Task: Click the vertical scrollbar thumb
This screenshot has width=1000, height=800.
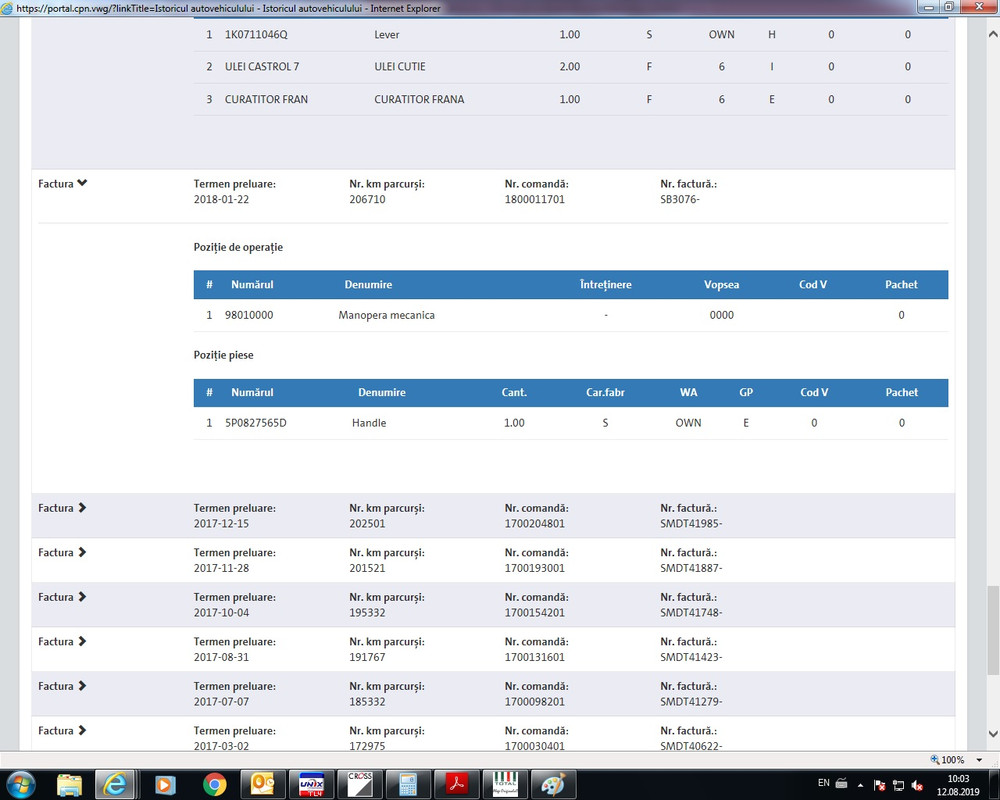Action: [x=993, y=630]
